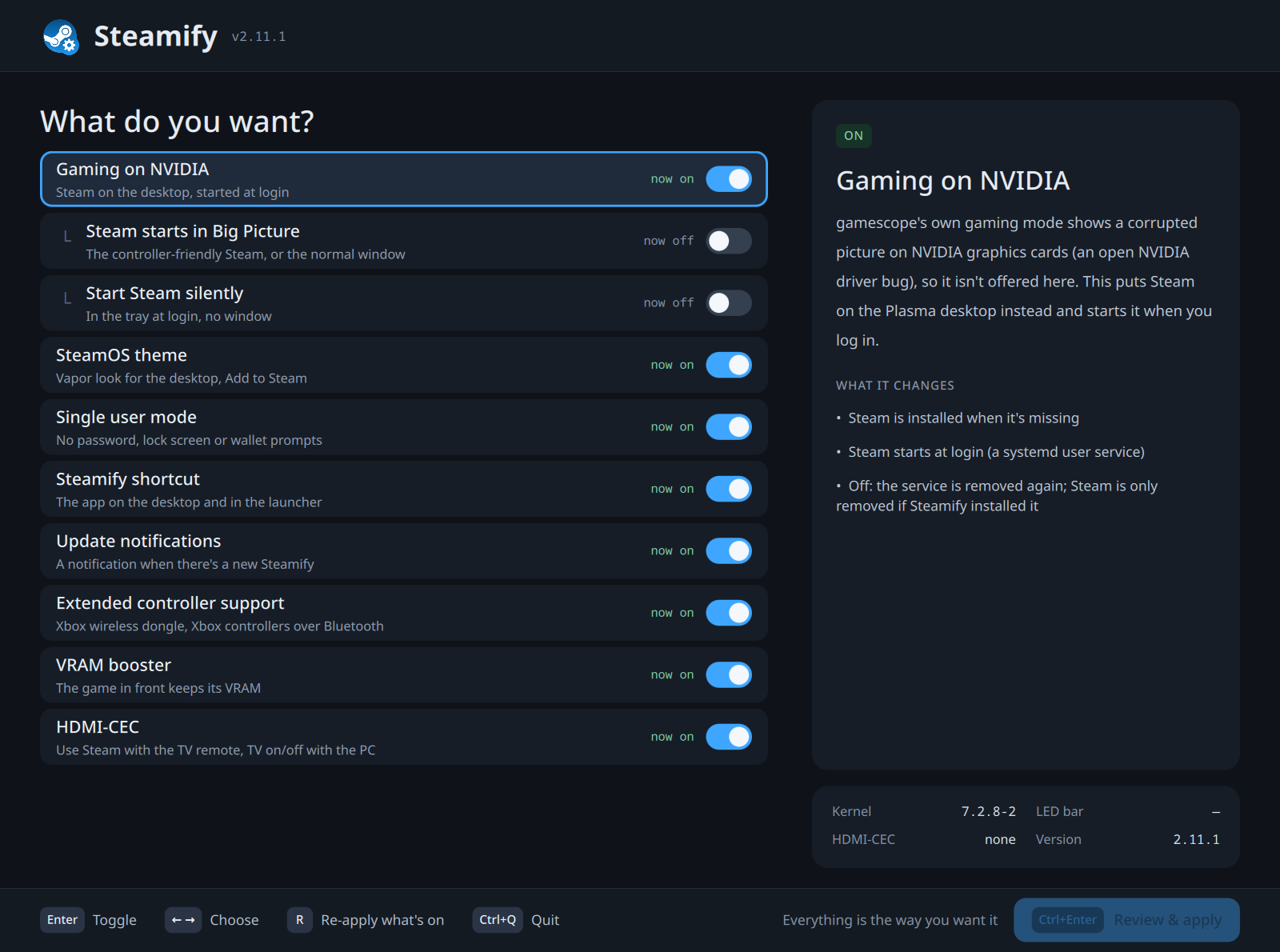
Task: Click the Kernel value 7.2.8-2
Action: [x=988, y=811]
